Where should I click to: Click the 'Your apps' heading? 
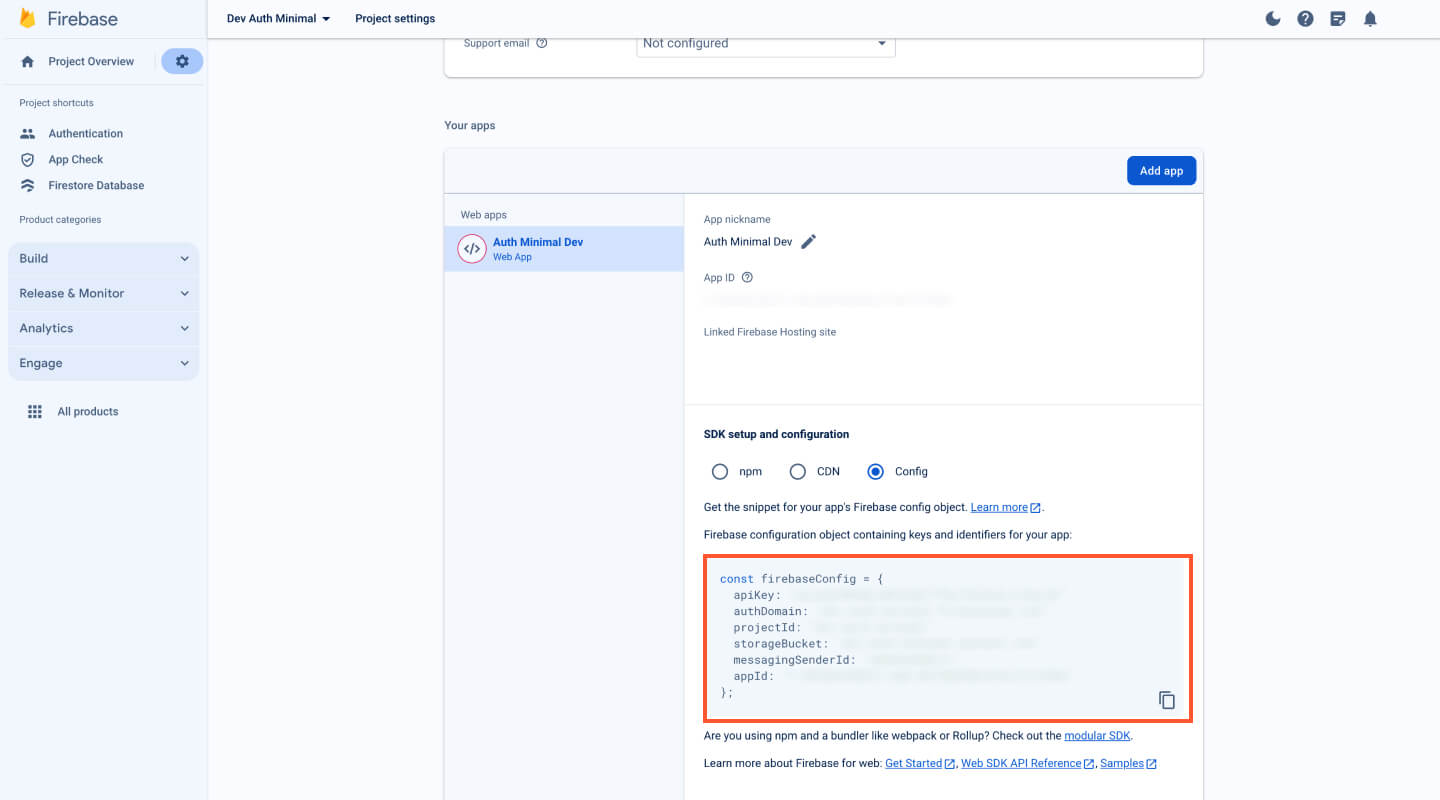[x=470, y=126]
